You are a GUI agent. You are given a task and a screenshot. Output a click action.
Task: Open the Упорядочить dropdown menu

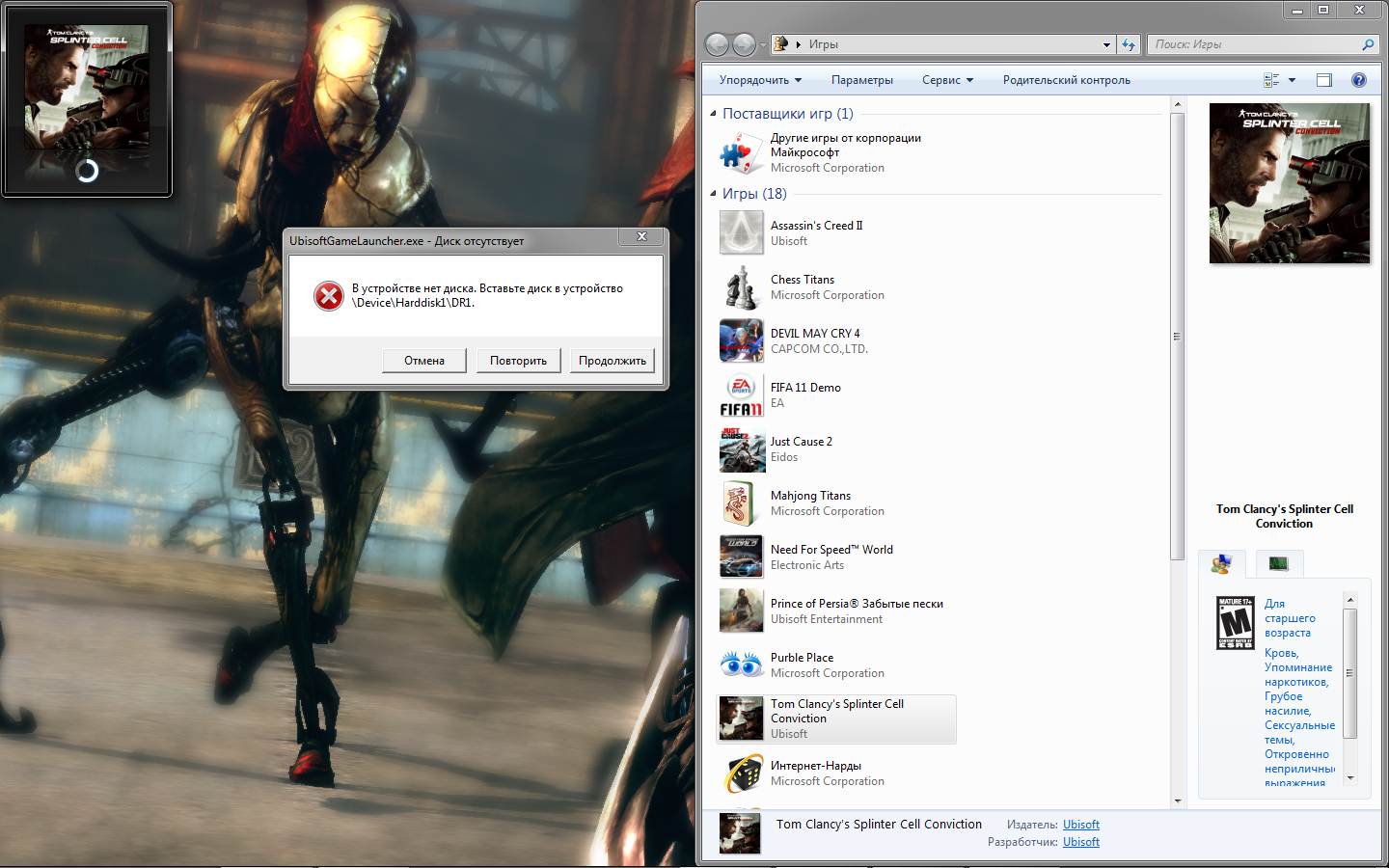click(x=760, y=80)
